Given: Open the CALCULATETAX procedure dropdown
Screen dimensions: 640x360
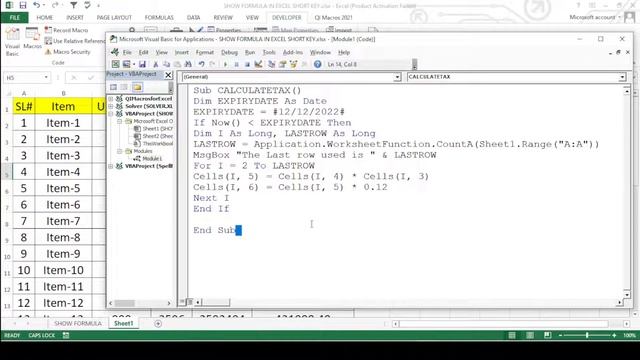Looking at the screenshot, I should [x=622, y=77].
